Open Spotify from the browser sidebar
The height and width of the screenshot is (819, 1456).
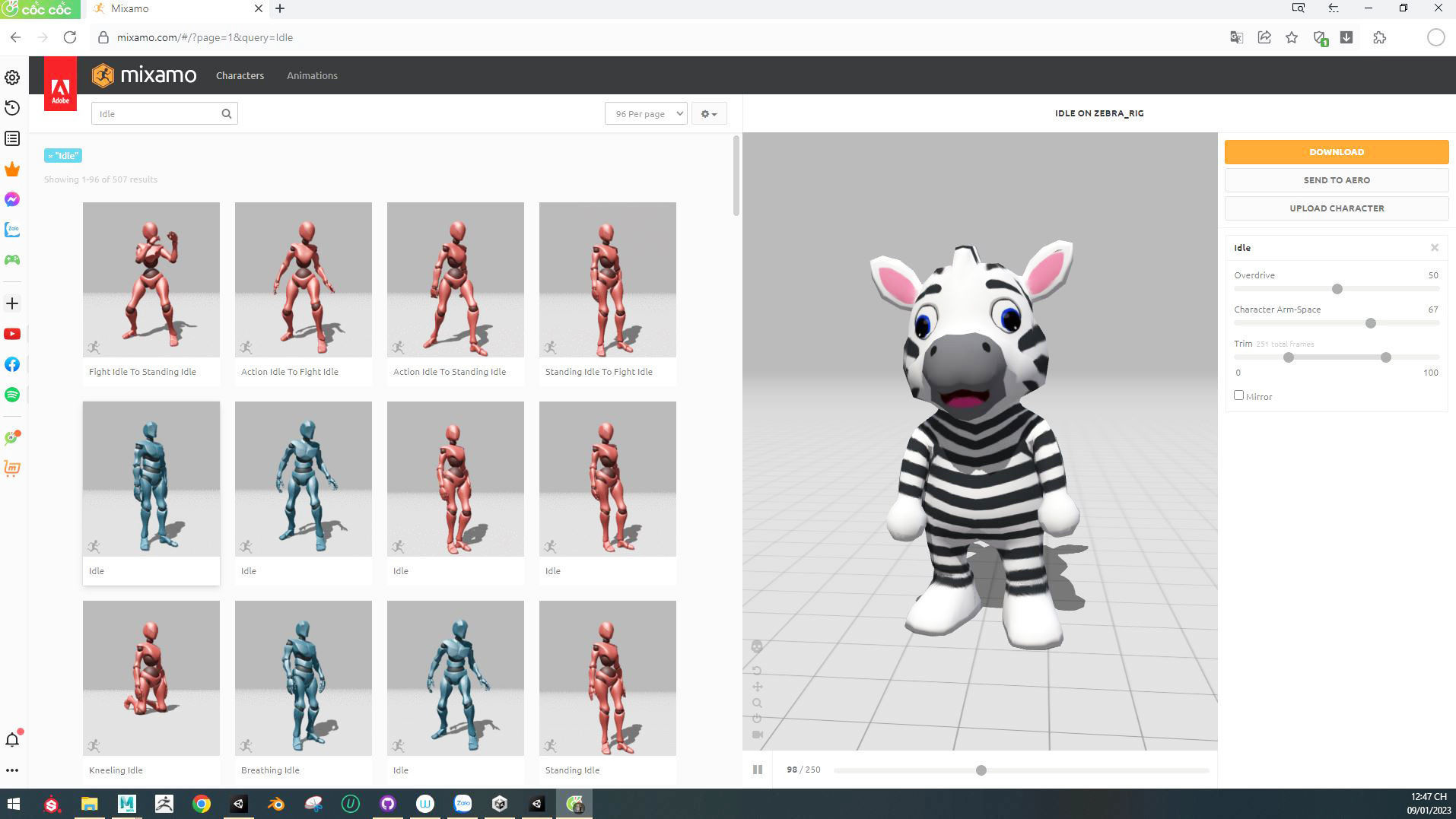click(12, 395)
